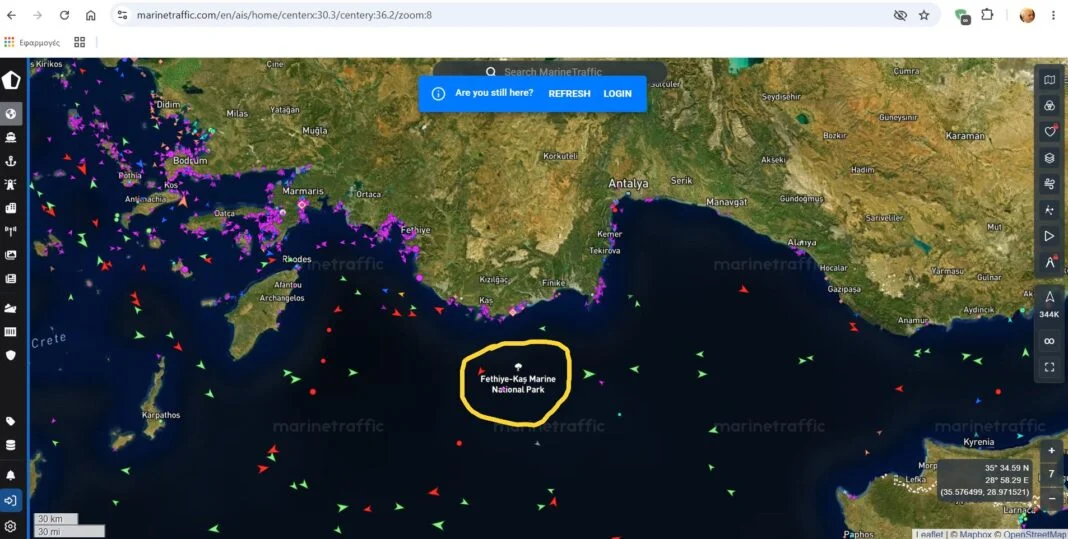Image resolution: width=1068 pixels, height=539 pixels.
Task: Click the site information icon in address bar
Action: [123, 15]
